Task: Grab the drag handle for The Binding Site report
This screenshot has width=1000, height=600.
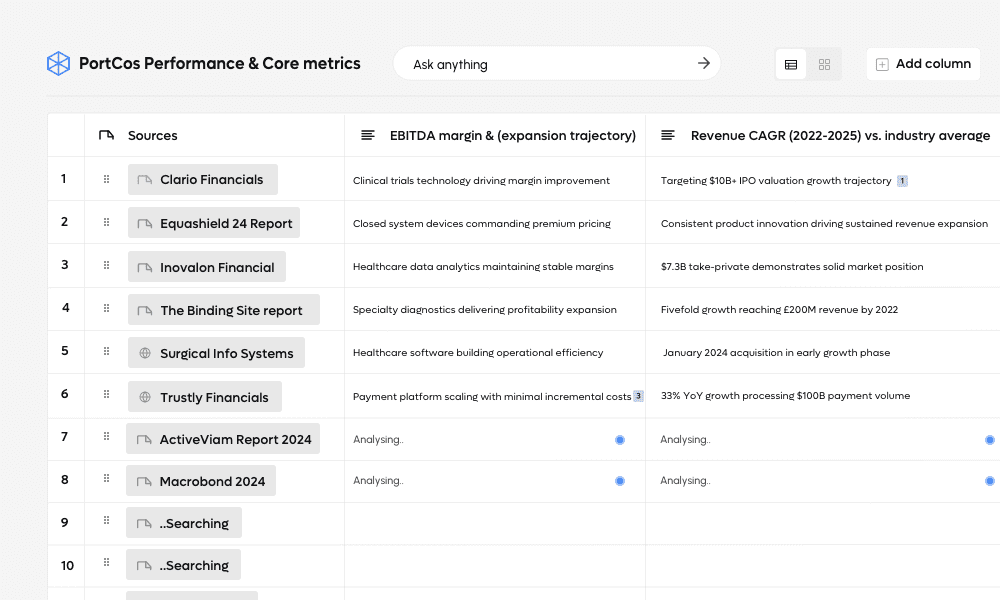Action: [x=107, y=308]
